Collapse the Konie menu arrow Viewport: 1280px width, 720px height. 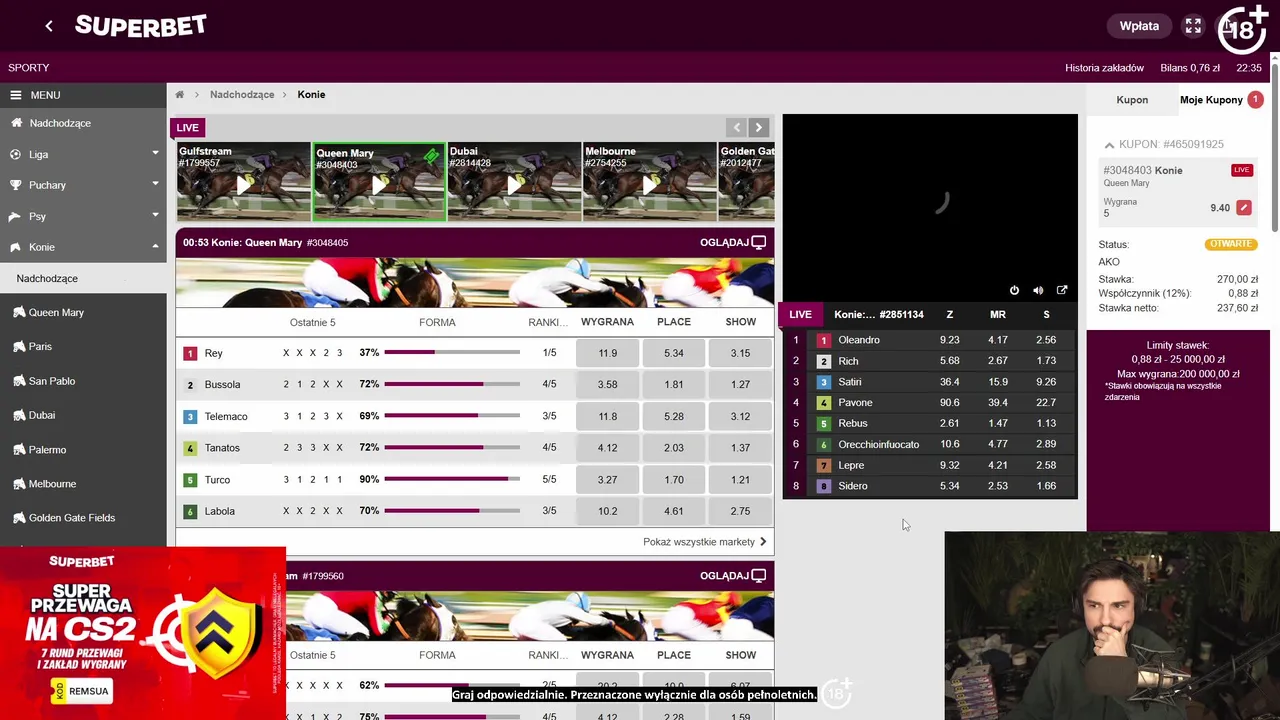point(155,246)
